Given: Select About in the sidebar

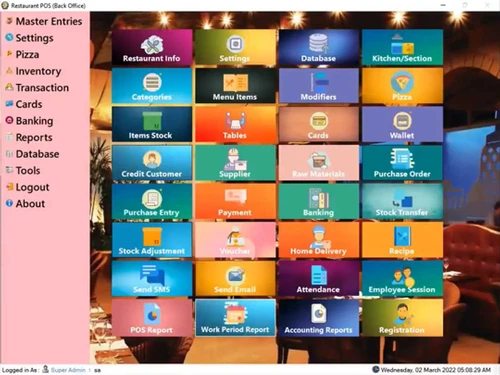Looking at the screenshot, I should (x=25, y=204).
